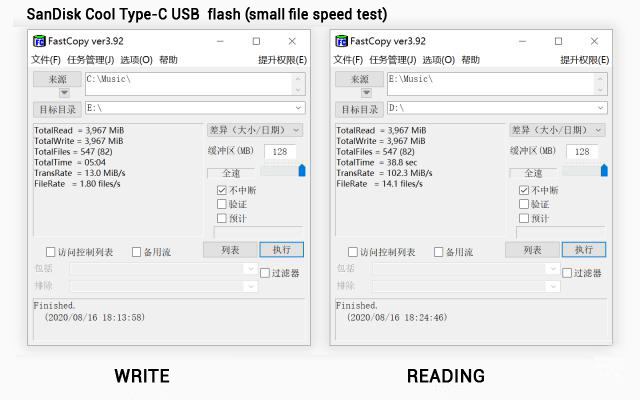Open destination D:\ dropdown in right window
Screen dimensions: 640x400
(x=601, y=108)
